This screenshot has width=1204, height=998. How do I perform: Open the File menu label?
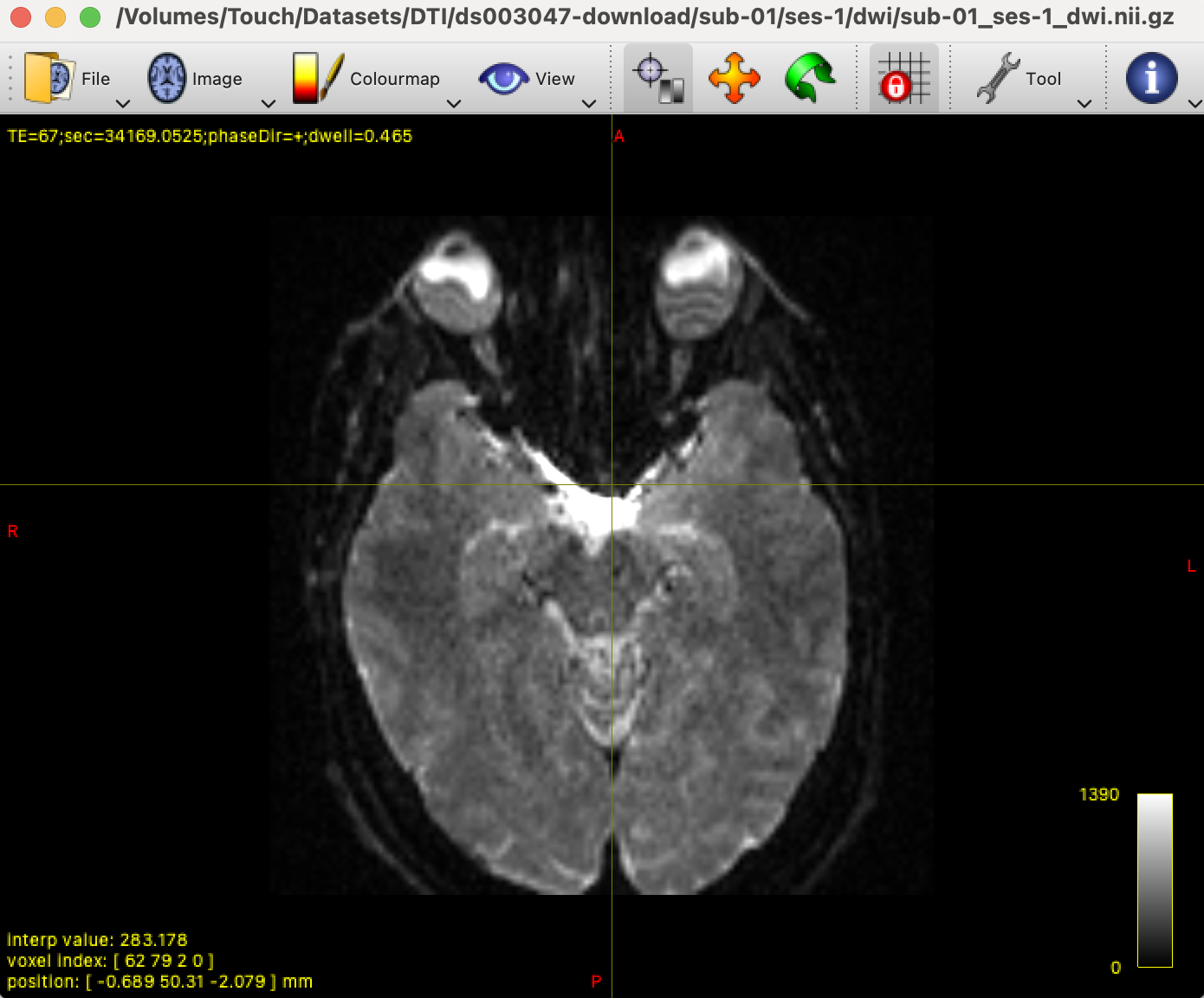coord(95,79)
